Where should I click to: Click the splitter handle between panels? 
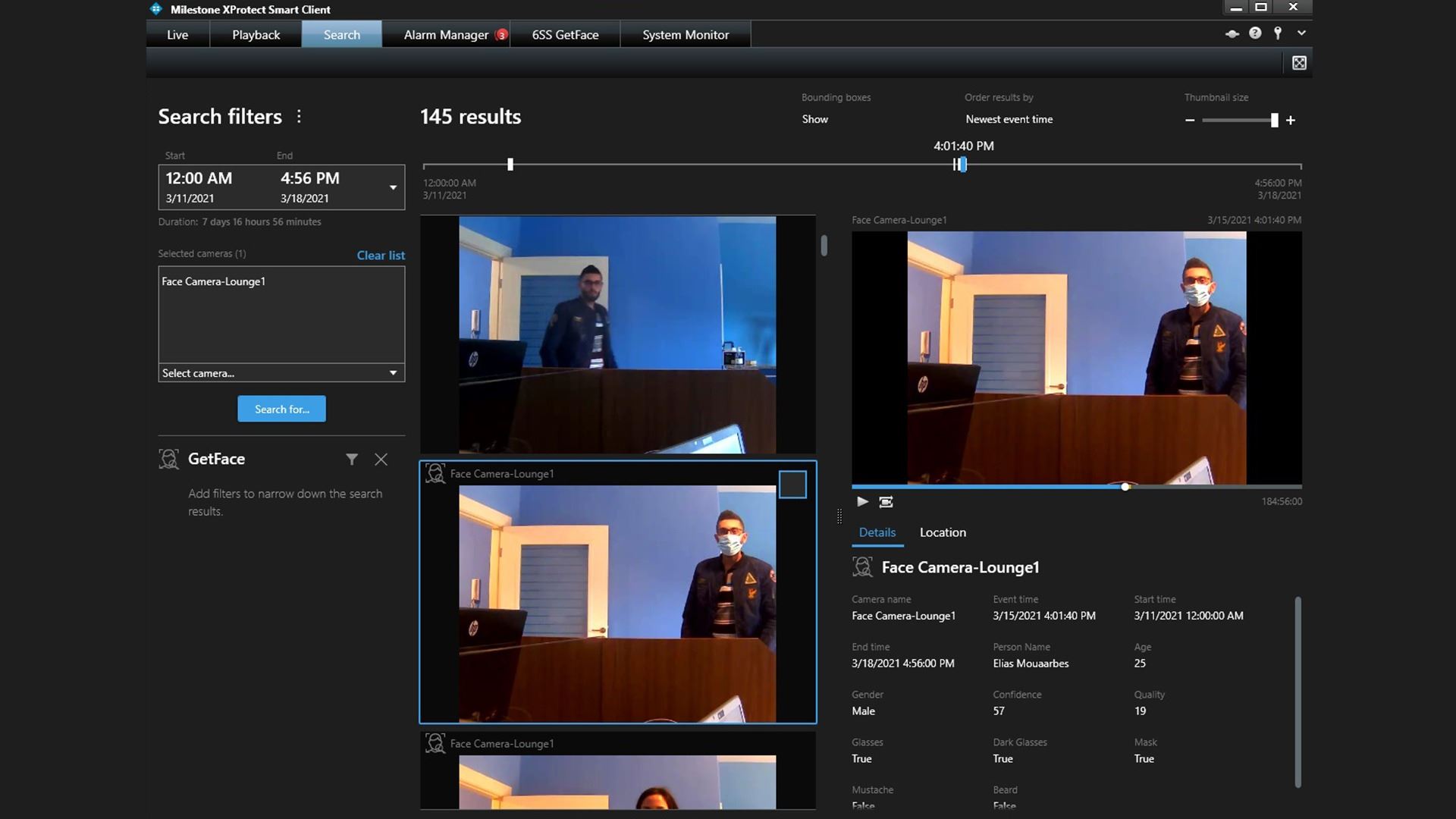[x=839, y=516]
